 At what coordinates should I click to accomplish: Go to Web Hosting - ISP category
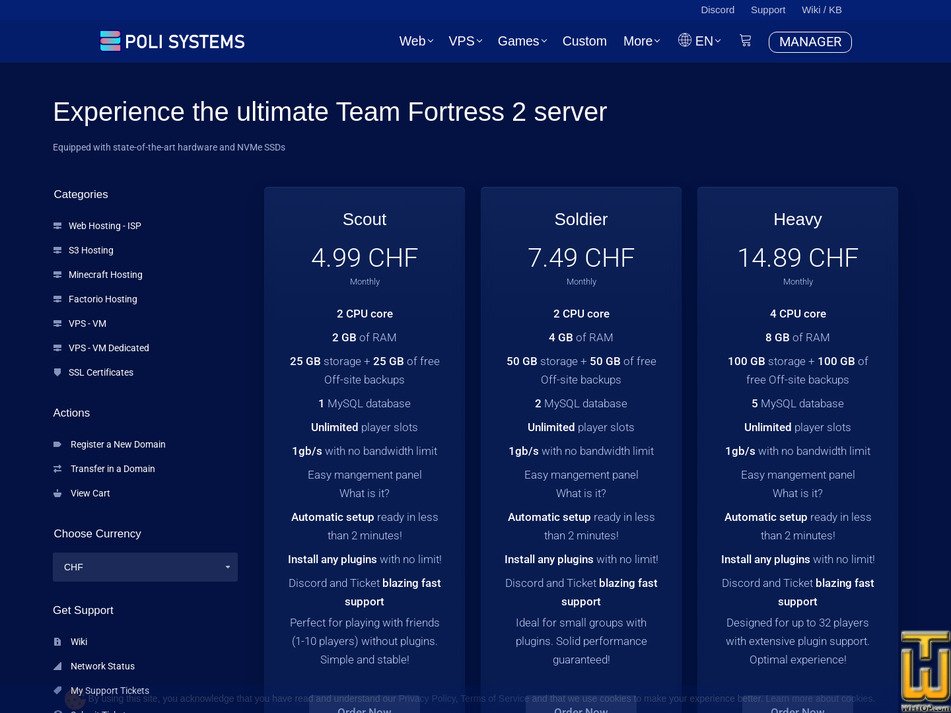(x=104, y=226)
